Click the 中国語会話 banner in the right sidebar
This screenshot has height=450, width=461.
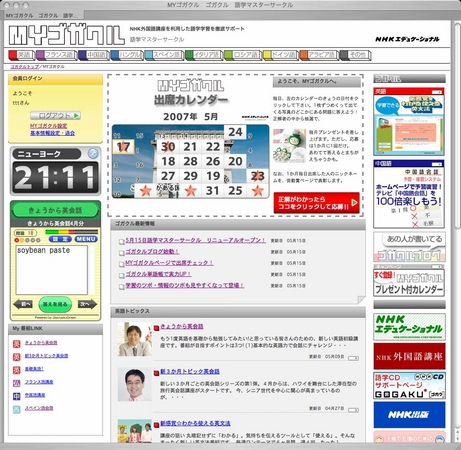point(409,194)
